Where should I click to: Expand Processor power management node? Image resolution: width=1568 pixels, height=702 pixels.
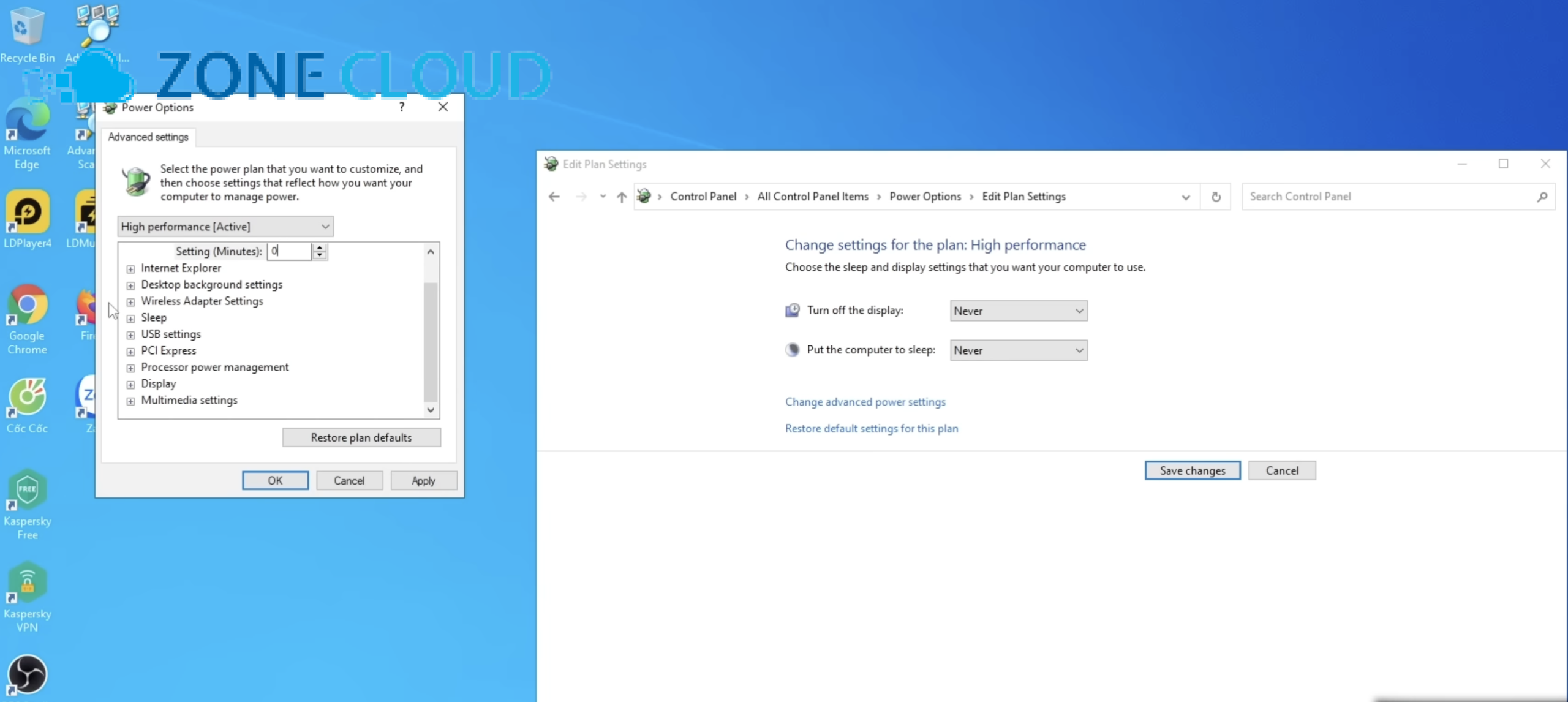click(130, 368)
